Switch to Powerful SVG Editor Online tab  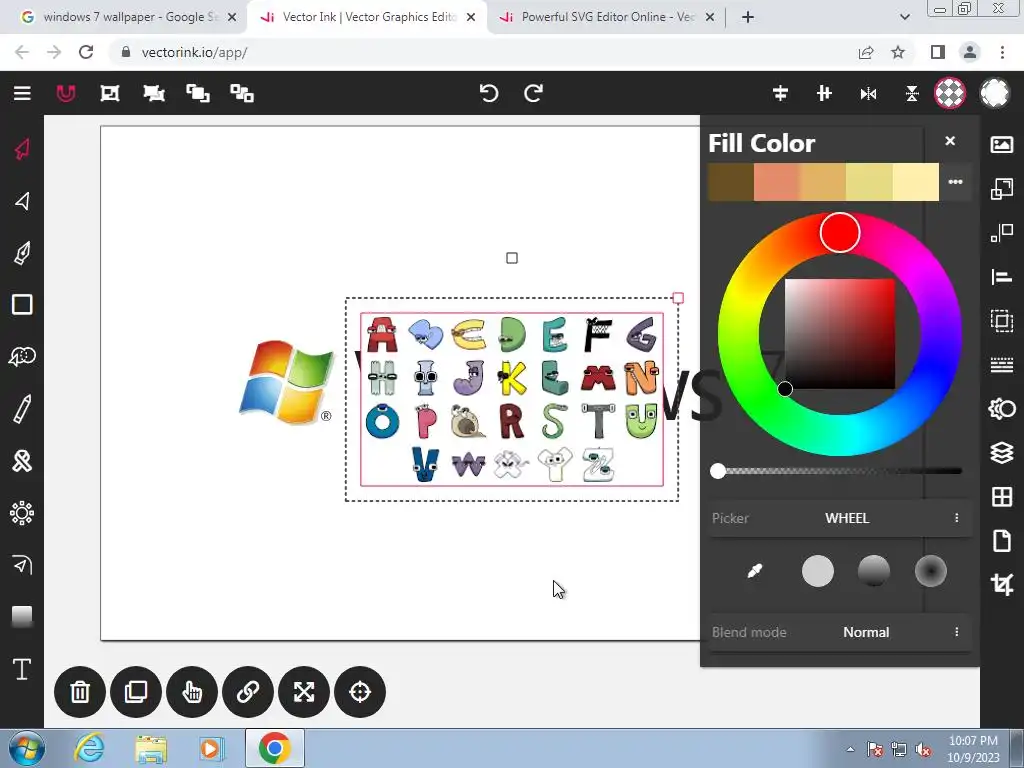tap(607, 17)
